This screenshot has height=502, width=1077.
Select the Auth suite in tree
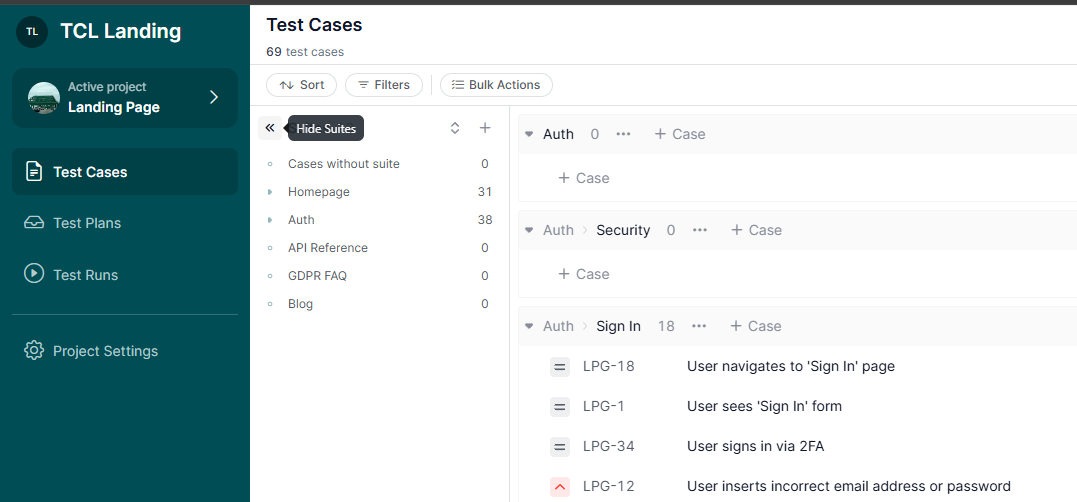(x=301, y=220)
